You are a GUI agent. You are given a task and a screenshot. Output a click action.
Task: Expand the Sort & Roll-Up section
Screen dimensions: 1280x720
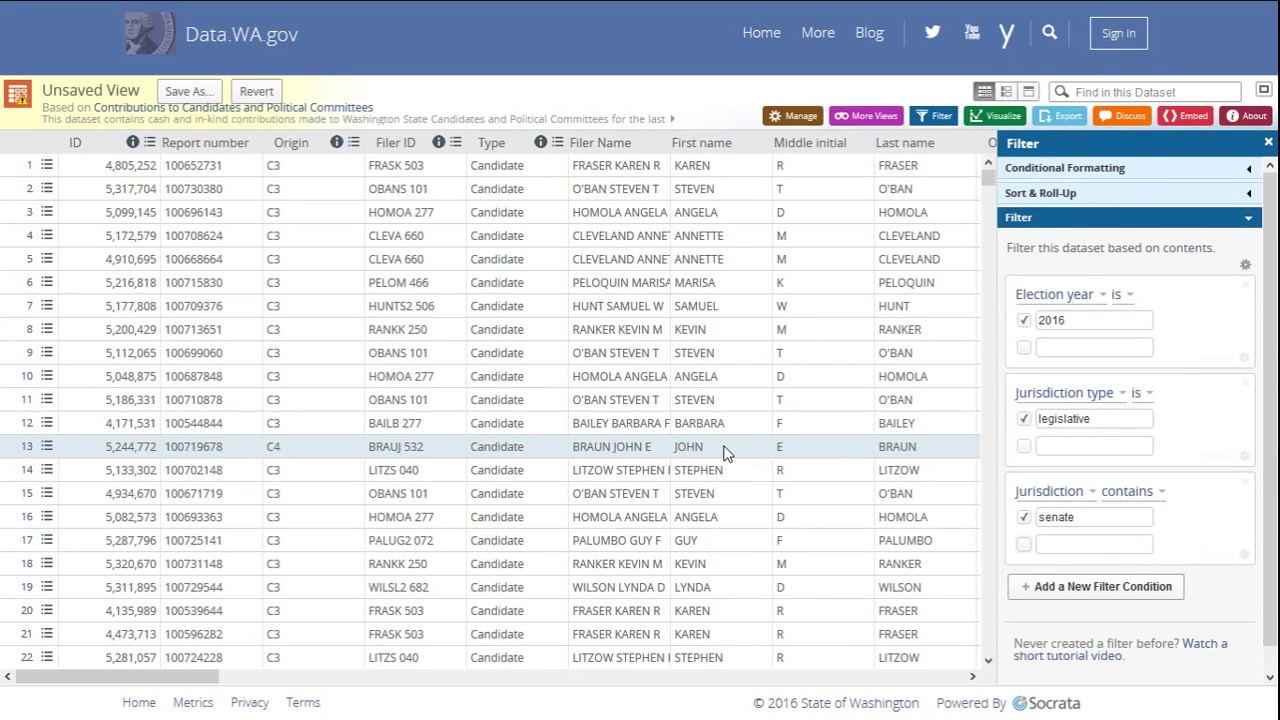click(1129, 193)
